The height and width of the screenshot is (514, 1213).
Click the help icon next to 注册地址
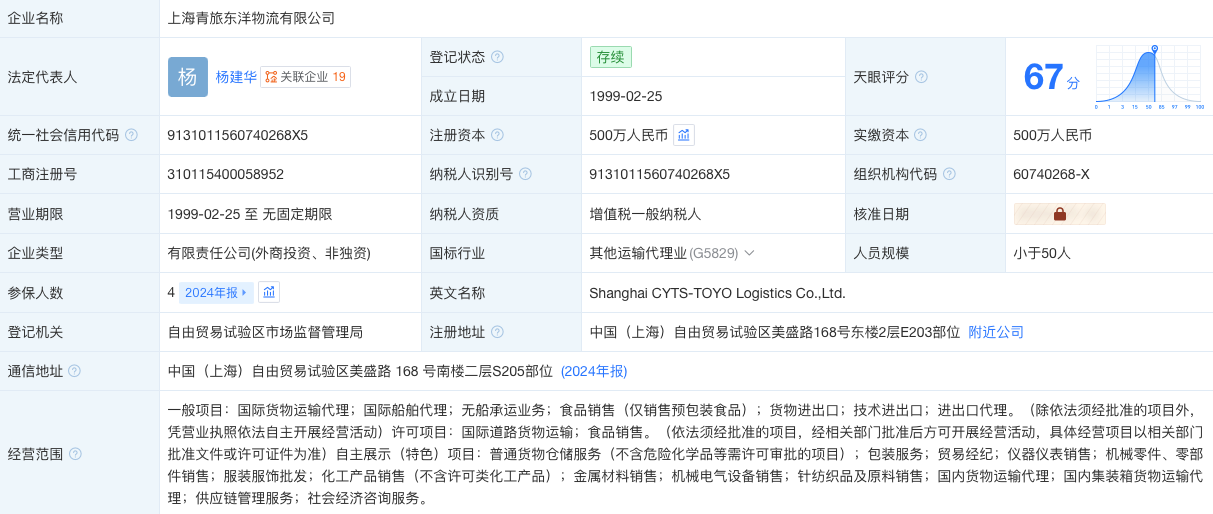pyautogui.click(x=497, y=332)
